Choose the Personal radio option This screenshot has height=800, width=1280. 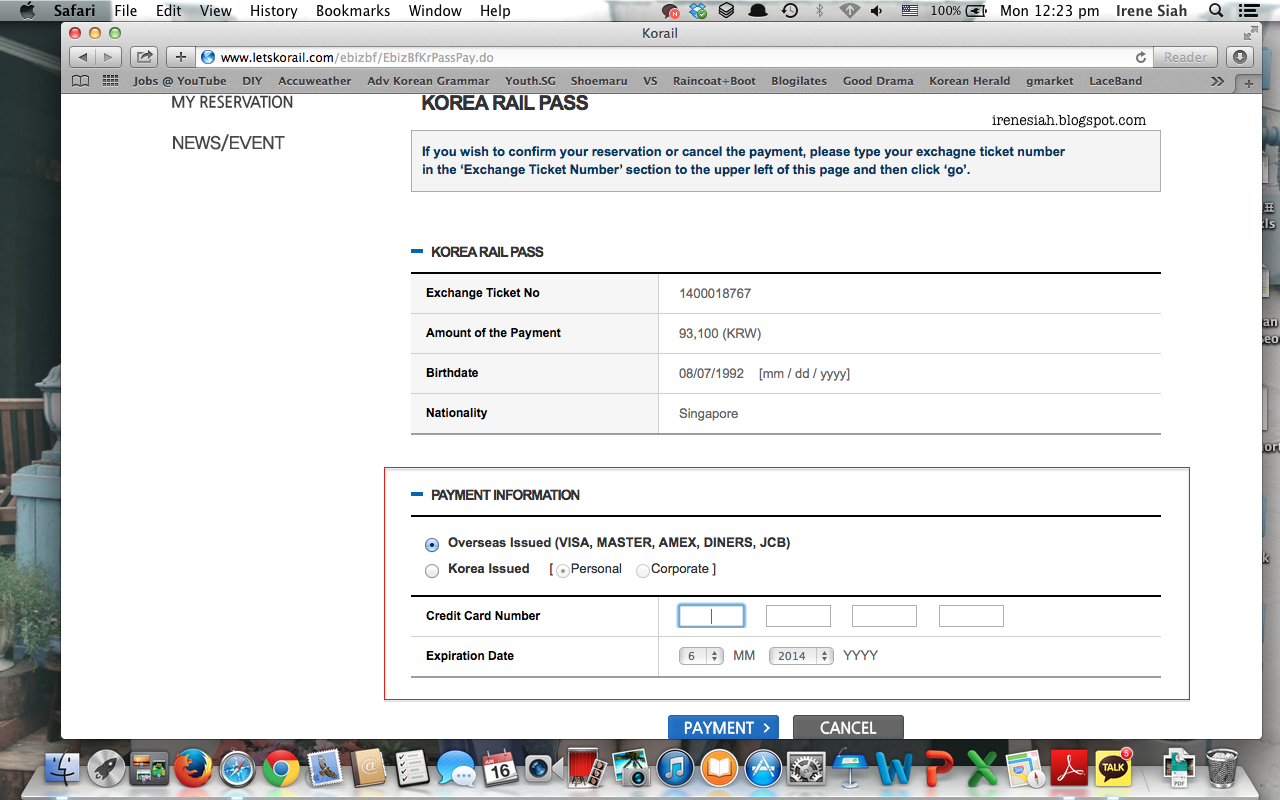[x=563, y=570]
